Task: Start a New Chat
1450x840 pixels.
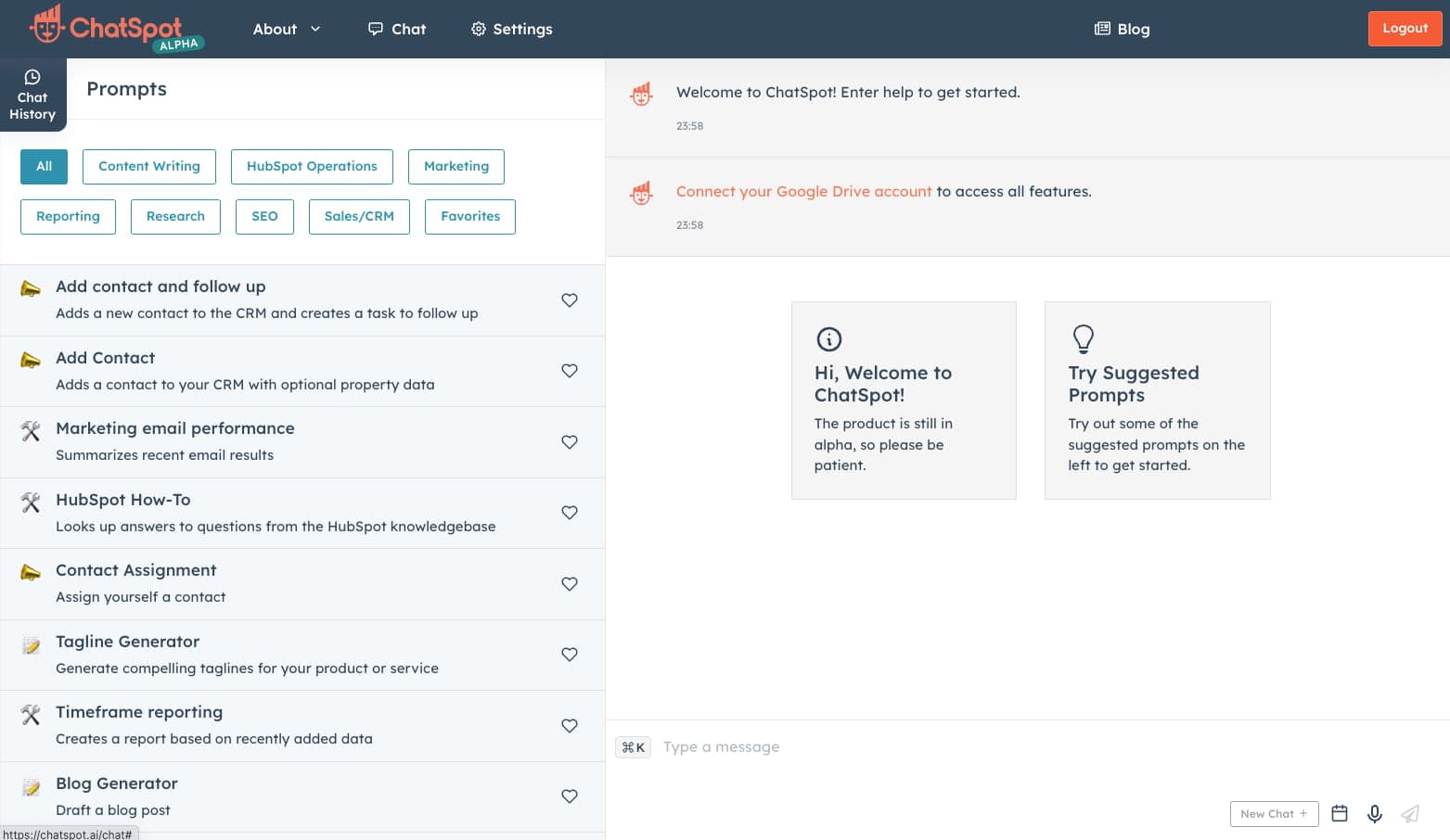Action: tap(1273, 813)
